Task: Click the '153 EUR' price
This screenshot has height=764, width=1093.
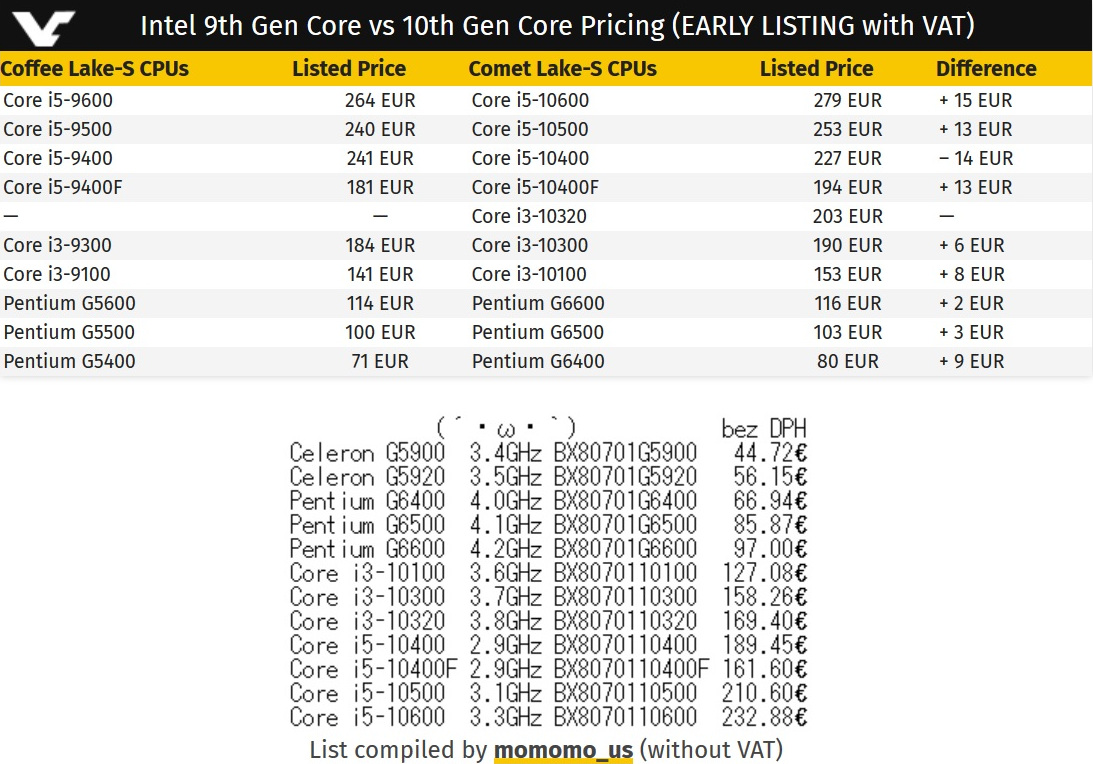Action: (x=848, y=275)
